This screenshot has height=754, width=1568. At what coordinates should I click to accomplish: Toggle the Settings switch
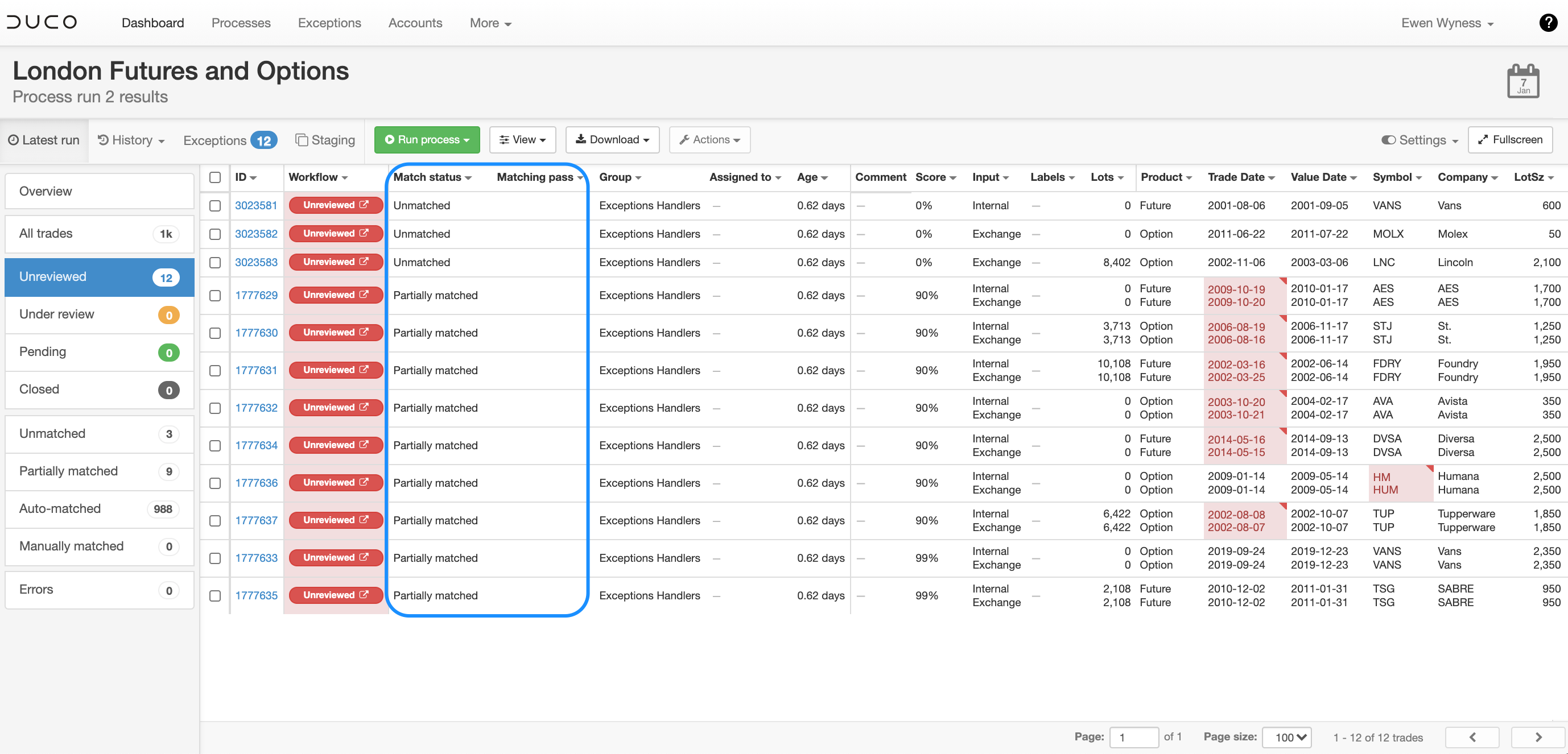tap(1388, 140)
